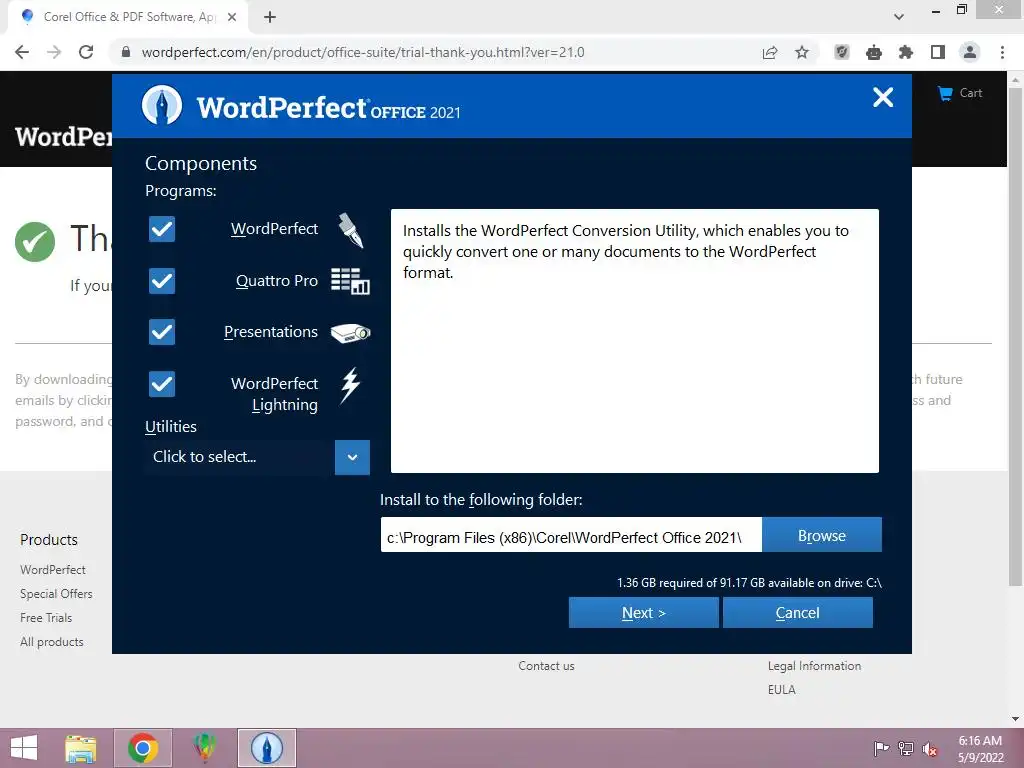Open the Chrome three-dot menu
Image resolution: width=1024 pixels, height=768 pixels.
1002,52
